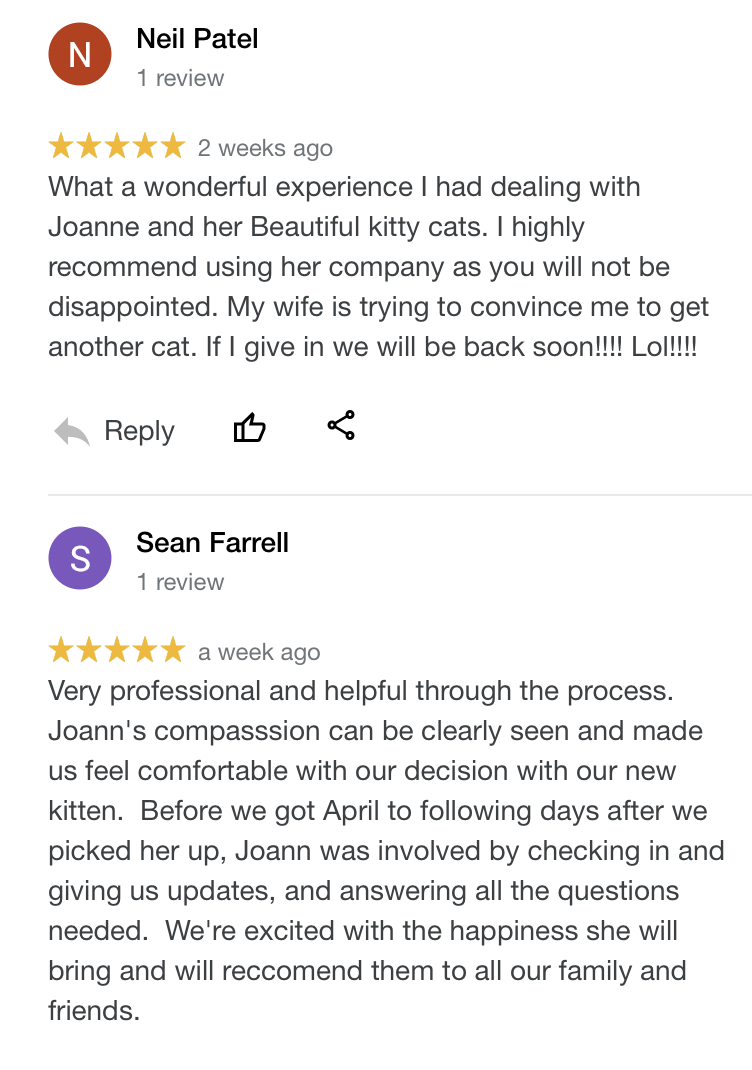Click the third star of Sean Farrell's rating
The image size is (752, 1070).
pos(117,651)
